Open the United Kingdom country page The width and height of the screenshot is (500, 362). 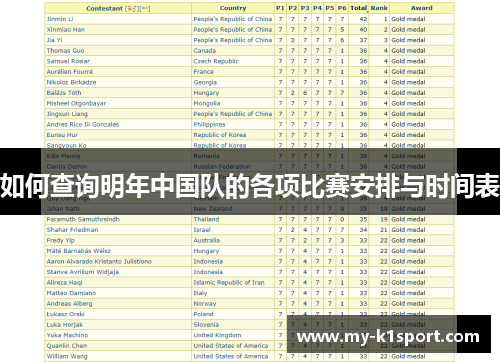pyautogui.click(x=217, y=335)
